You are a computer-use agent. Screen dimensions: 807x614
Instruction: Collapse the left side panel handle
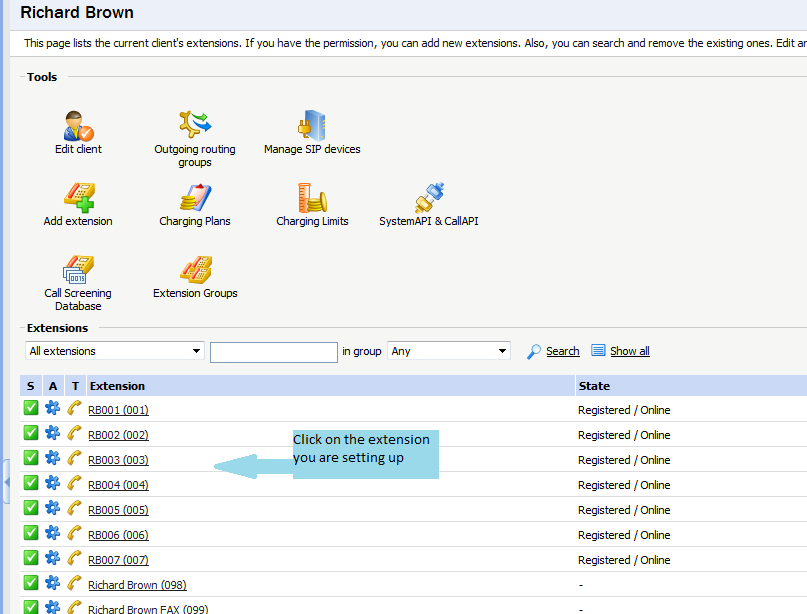coord(7,482)
